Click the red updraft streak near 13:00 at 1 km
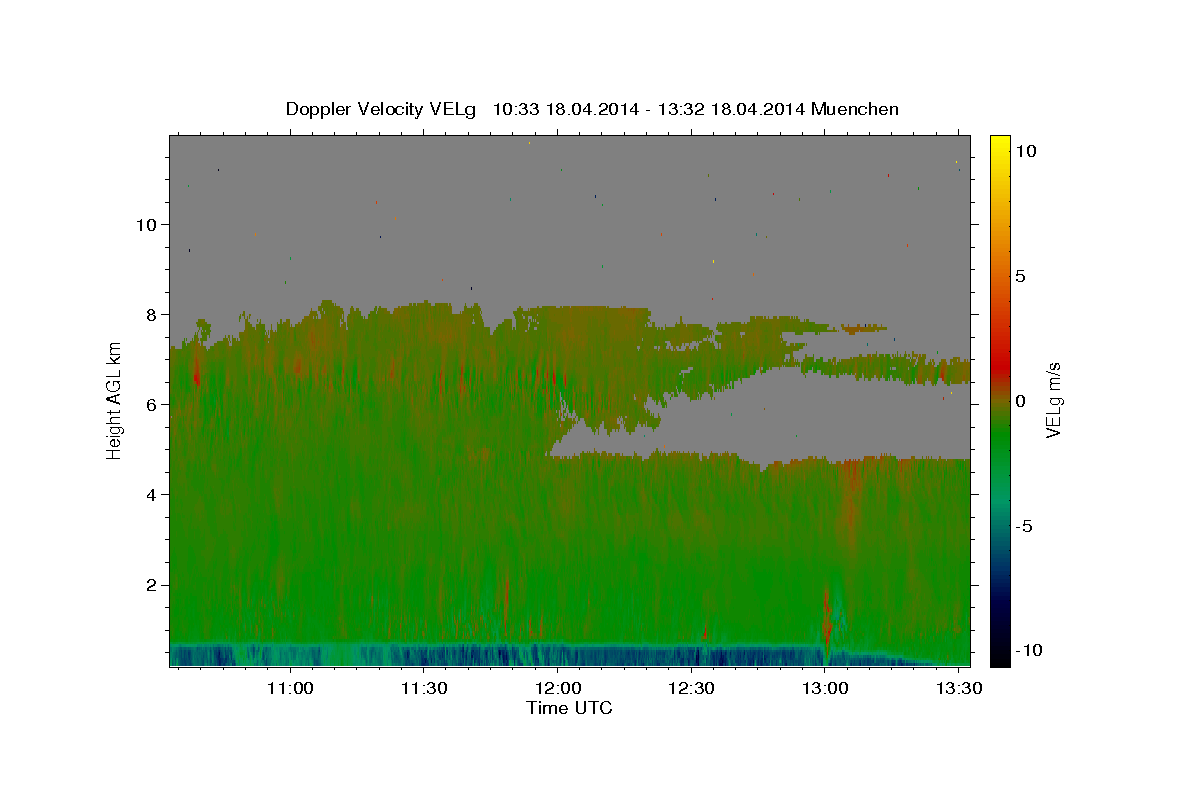Viewport: 1200px width, 800px height. click(827, 616)
